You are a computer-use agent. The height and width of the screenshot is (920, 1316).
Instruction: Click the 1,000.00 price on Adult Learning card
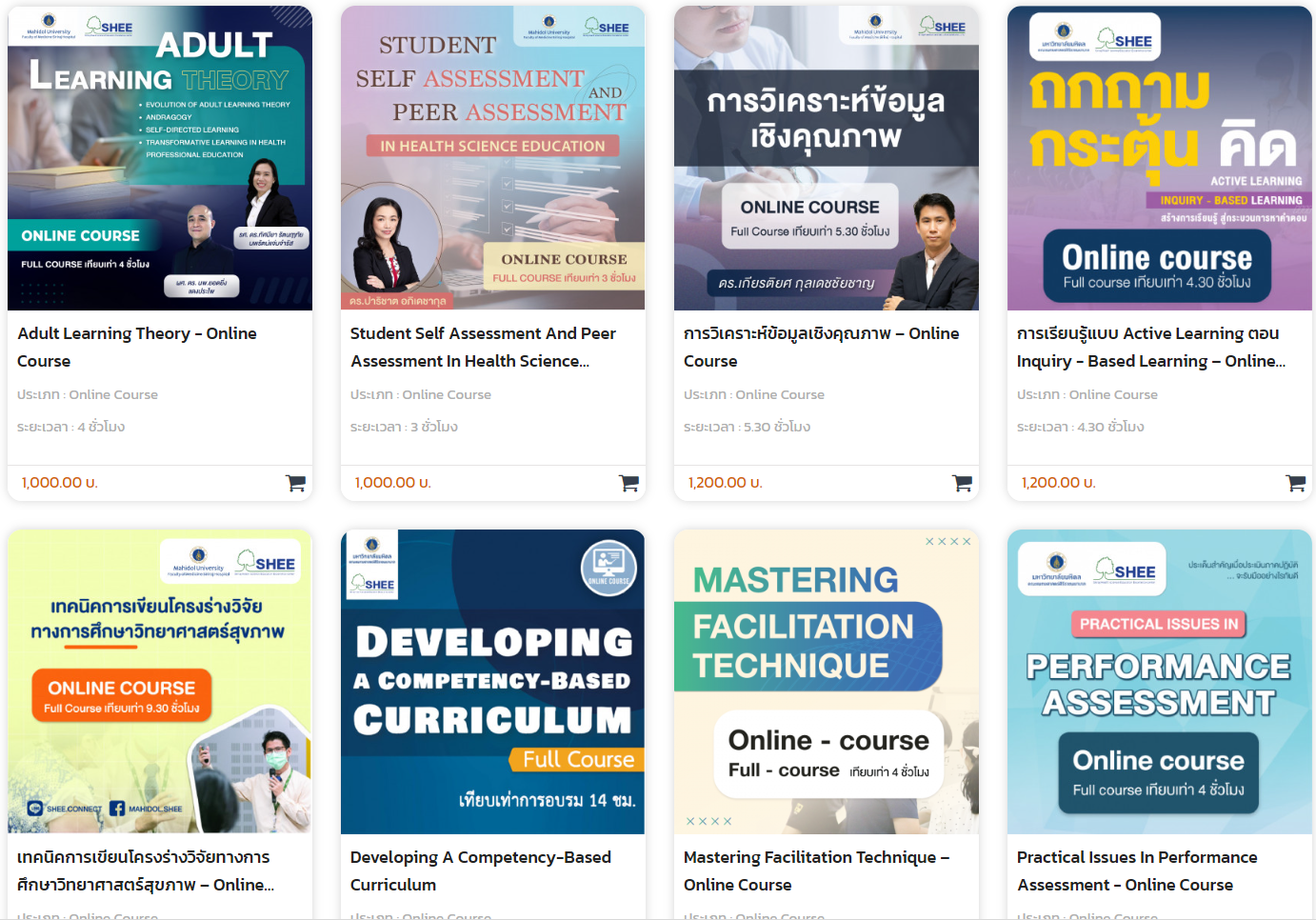(60, 483)
